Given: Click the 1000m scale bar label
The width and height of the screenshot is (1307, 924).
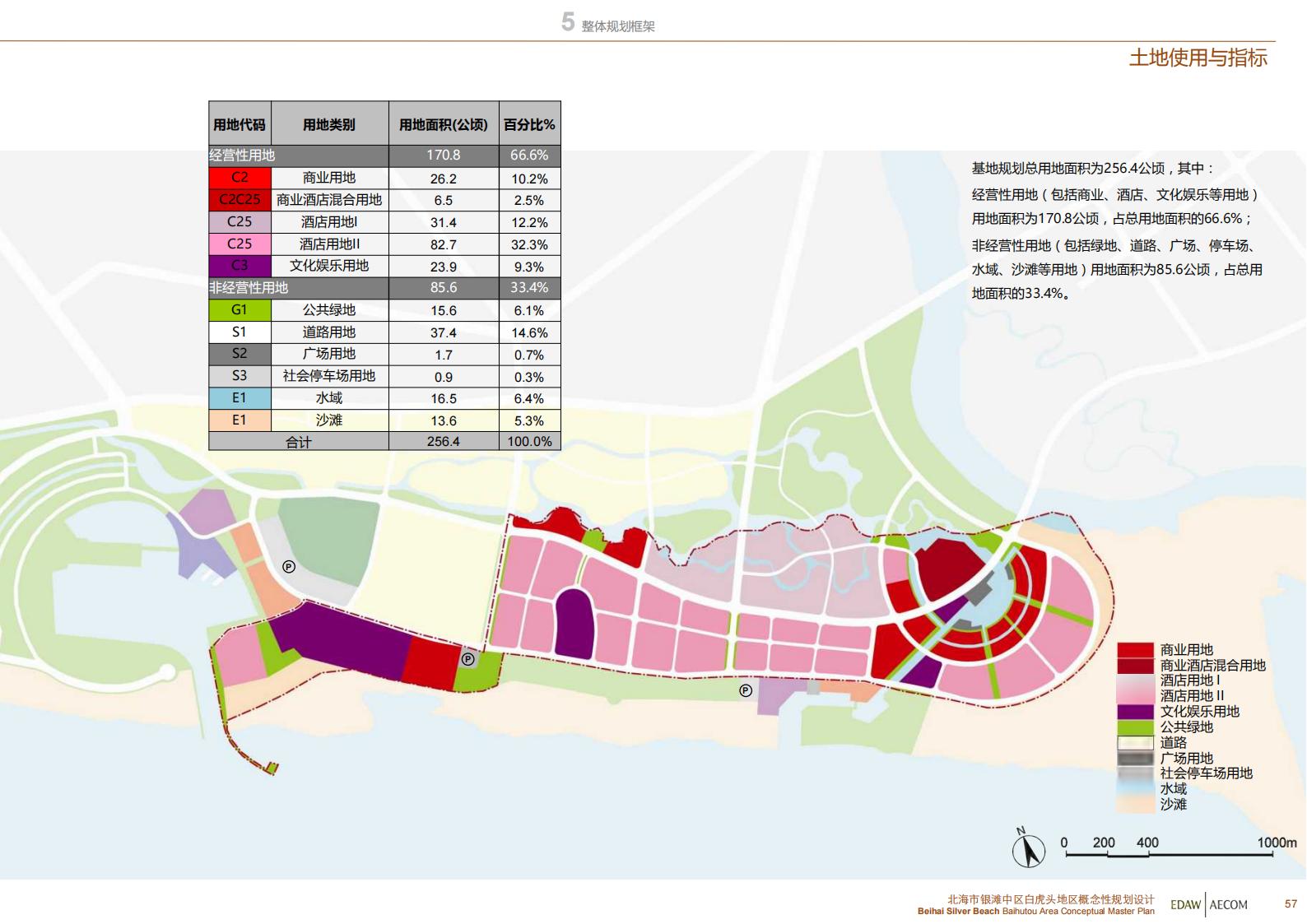Looking at the screenshot, I should 1277,843.
